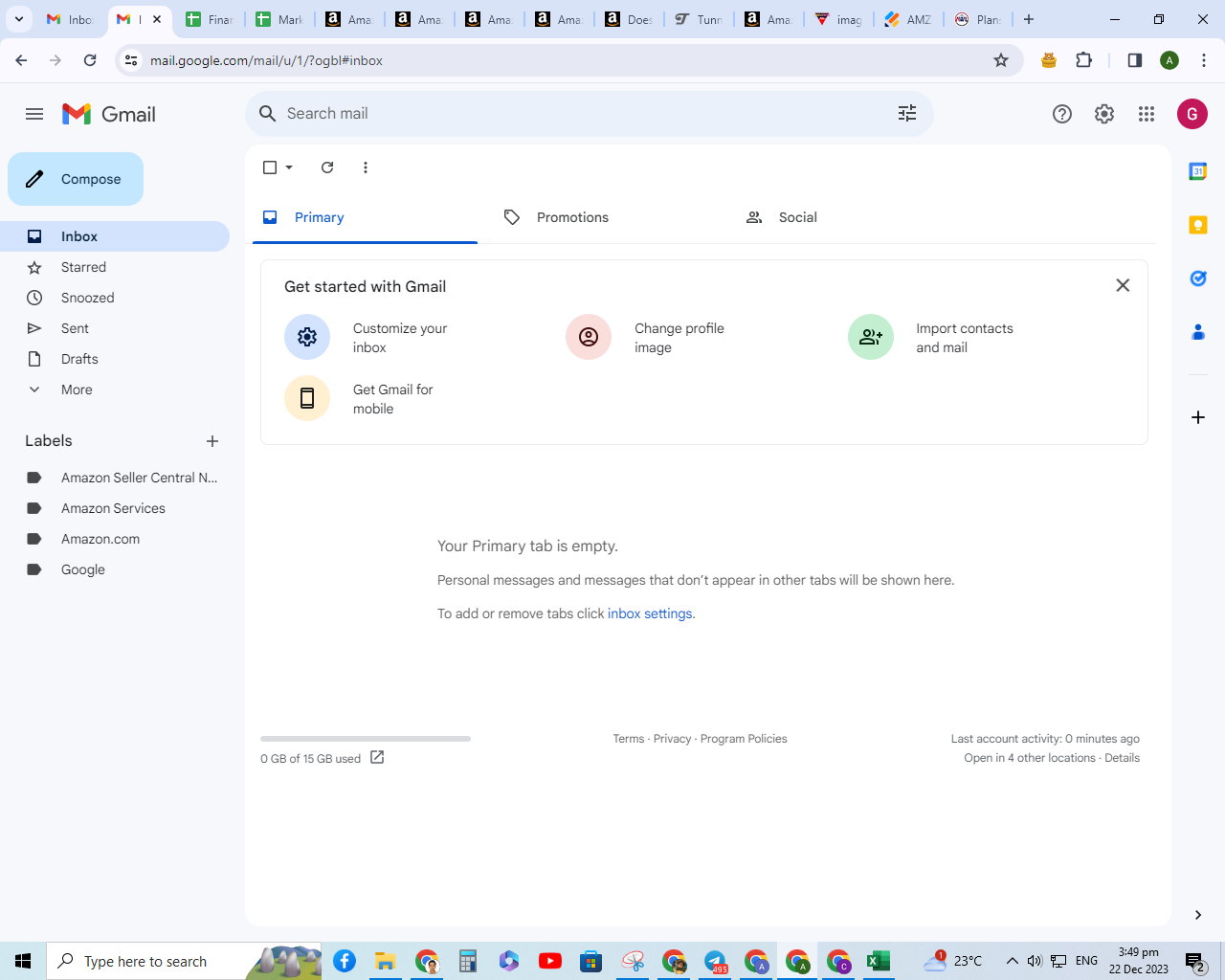Compose a new email

point(76,179)
